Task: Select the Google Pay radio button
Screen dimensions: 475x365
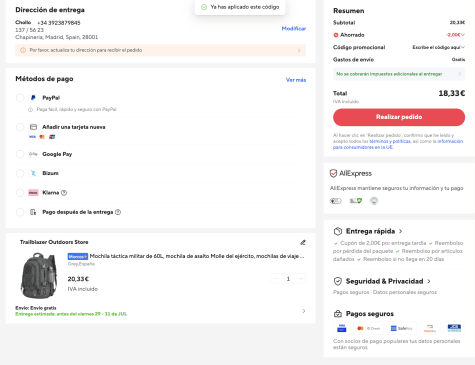Action: [x=20, y=154]
